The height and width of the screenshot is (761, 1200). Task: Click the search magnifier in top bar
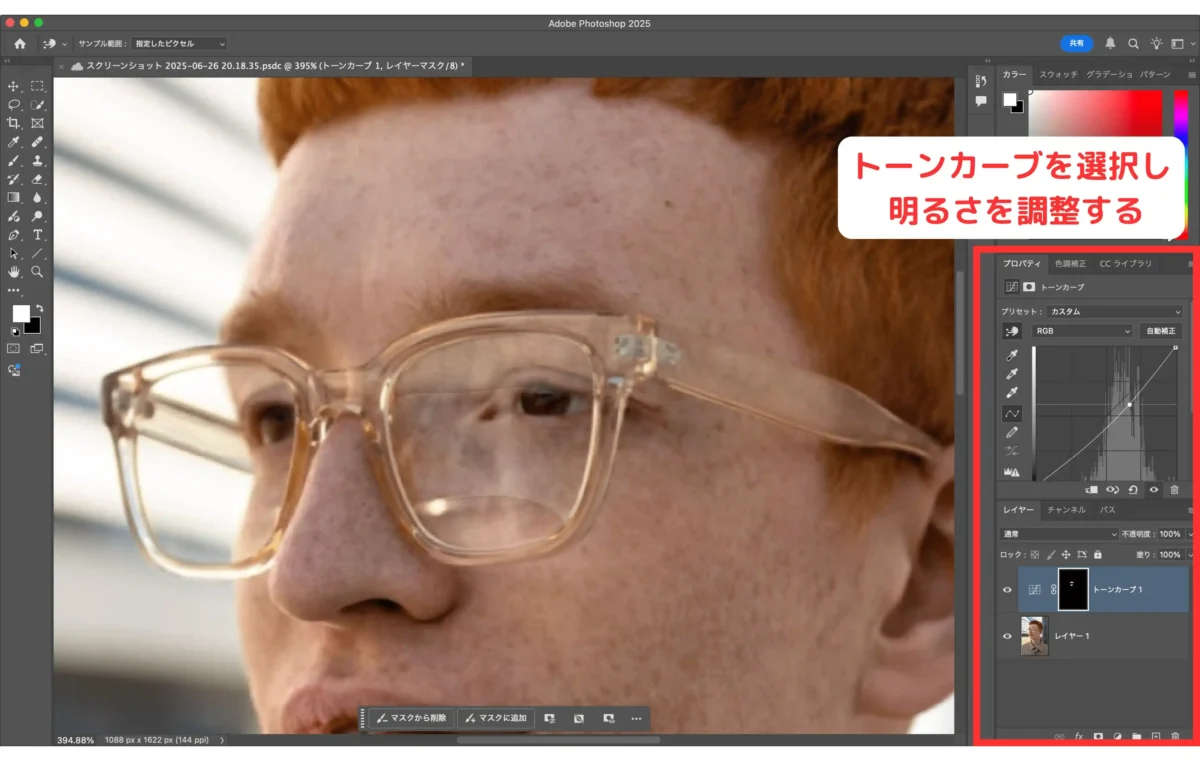click(1133, 44)
